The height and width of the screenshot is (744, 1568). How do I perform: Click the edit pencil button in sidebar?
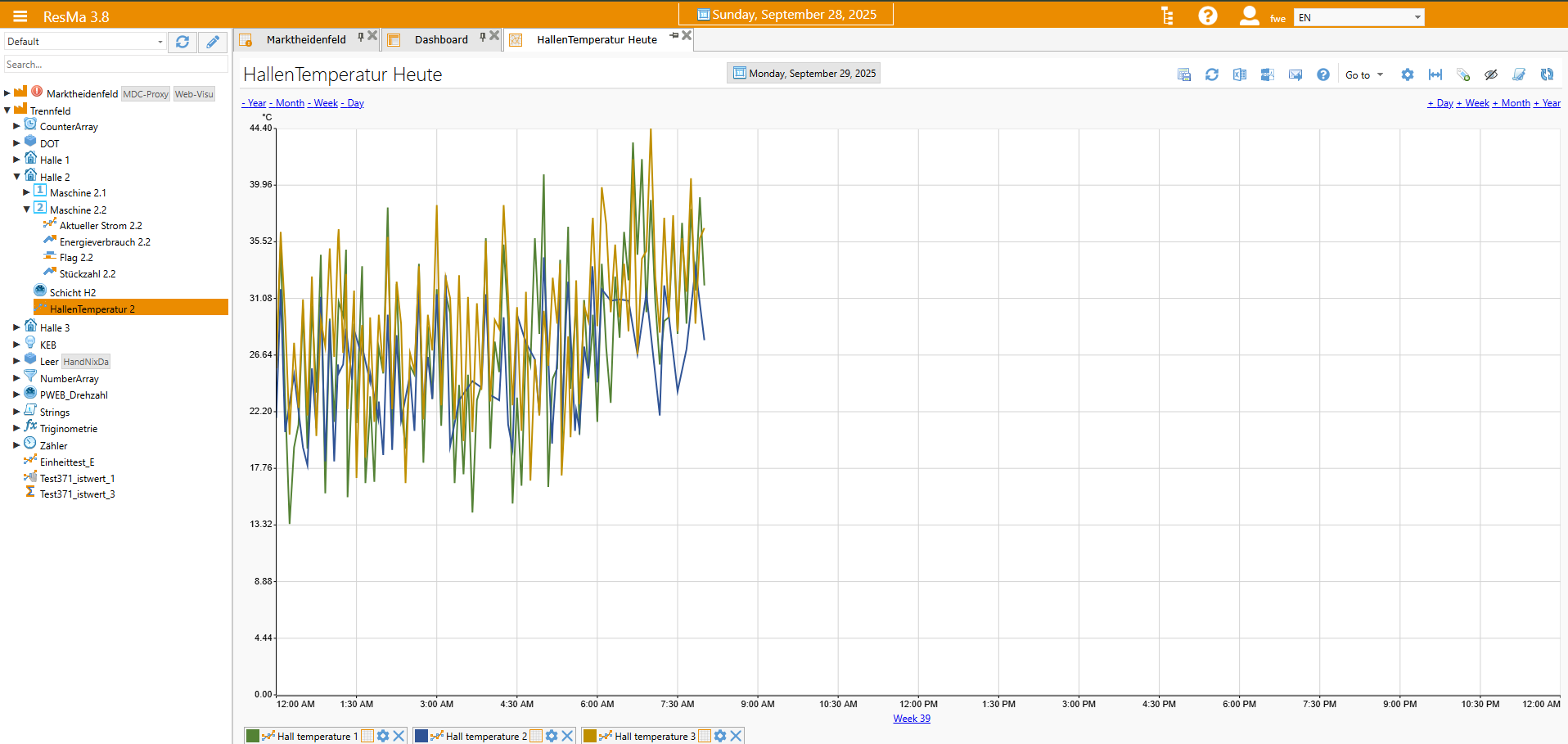[213, 42]
